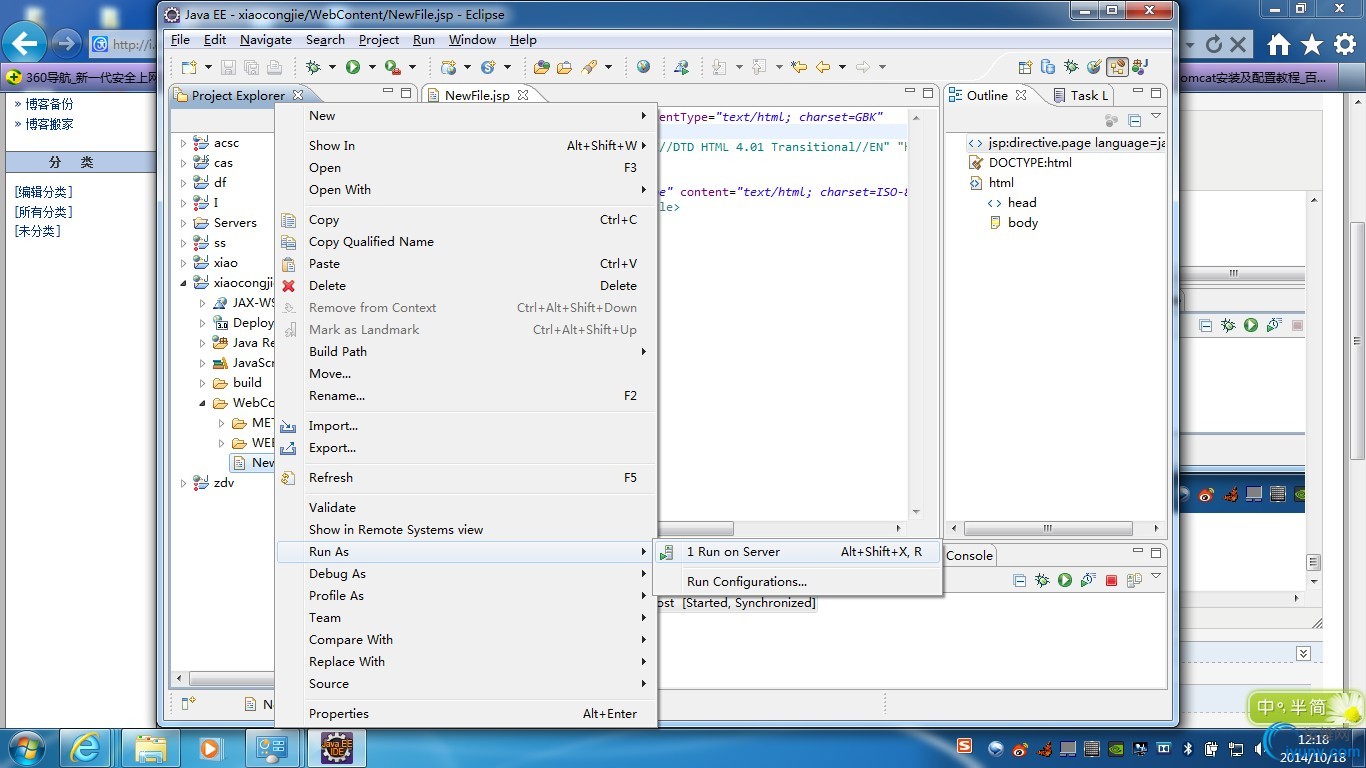
Task: Select Debug As in the context menu
Action: tap(466, 574)
